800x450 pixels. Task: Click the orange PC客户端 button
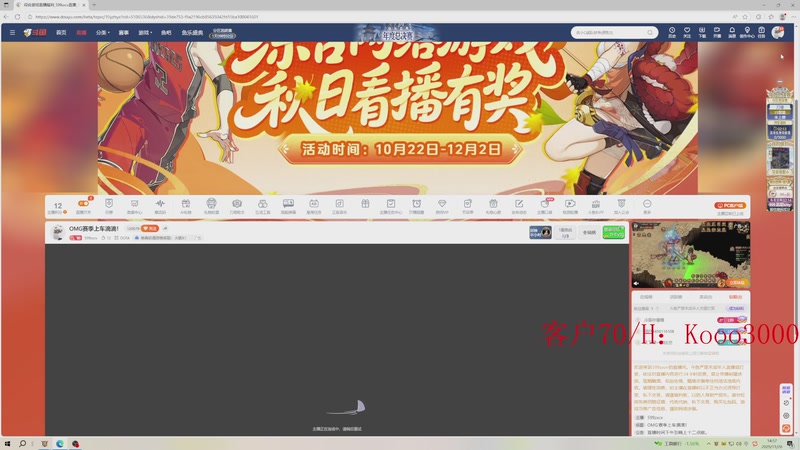730,205
